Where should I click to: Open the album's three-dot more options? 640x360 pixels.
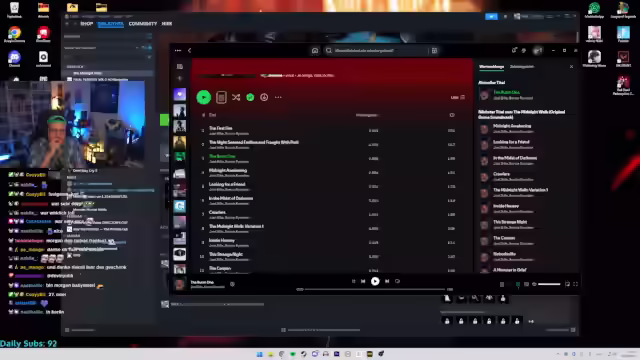(278, 97)
